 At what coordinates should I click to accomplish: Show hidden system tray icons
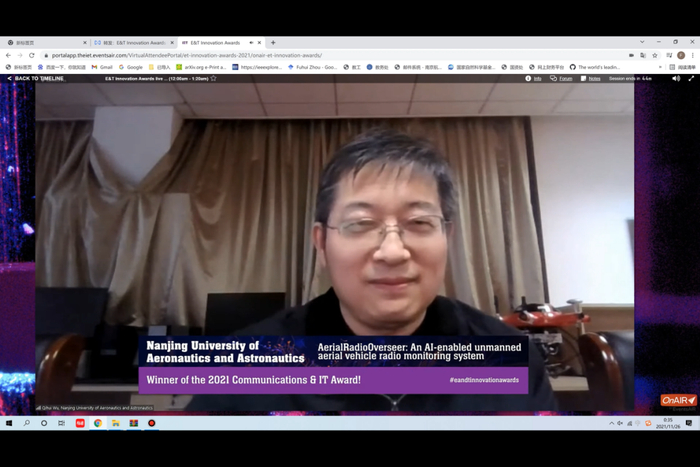pos(611,423)
